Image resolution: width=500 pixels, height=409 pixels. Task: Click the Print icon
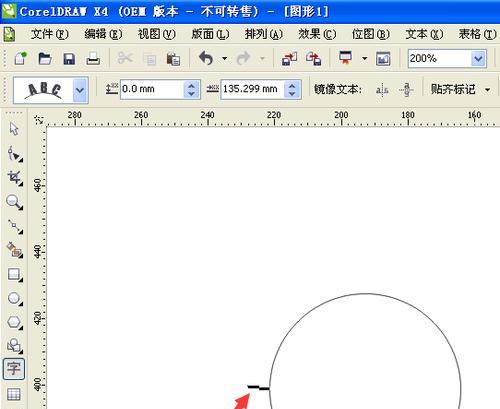[93, 59]
